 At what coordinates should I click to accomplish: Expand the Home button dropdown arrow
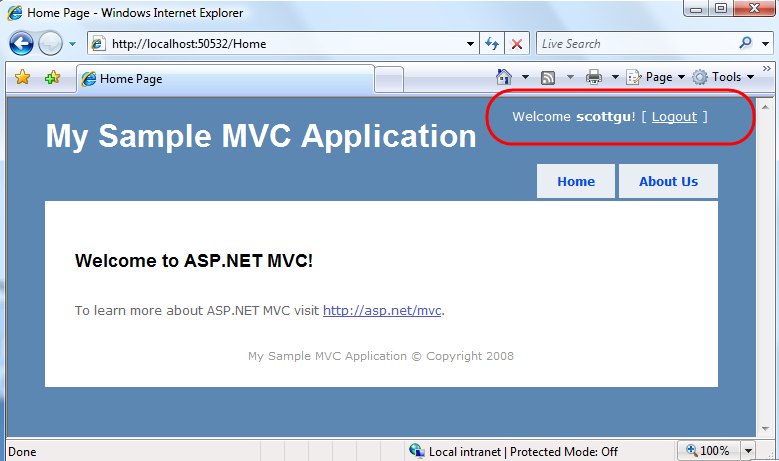pos(525,77)
